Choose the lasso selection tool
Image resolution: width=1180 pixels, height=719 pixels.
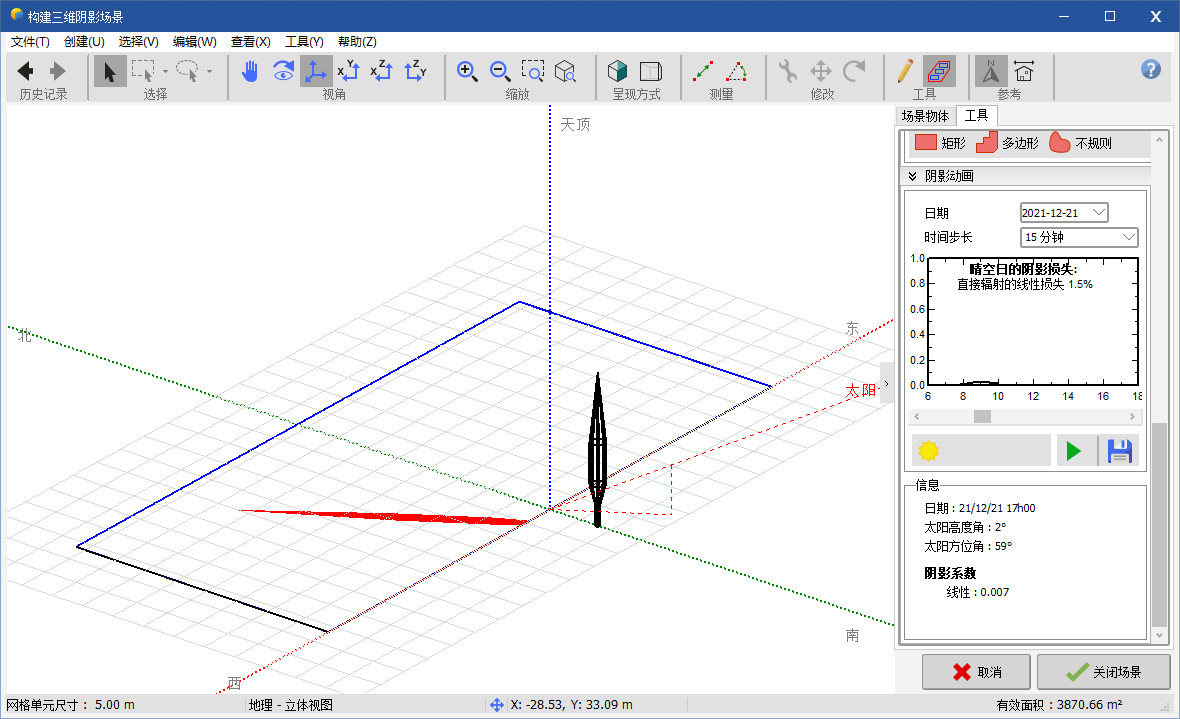(x=187, y=72)
